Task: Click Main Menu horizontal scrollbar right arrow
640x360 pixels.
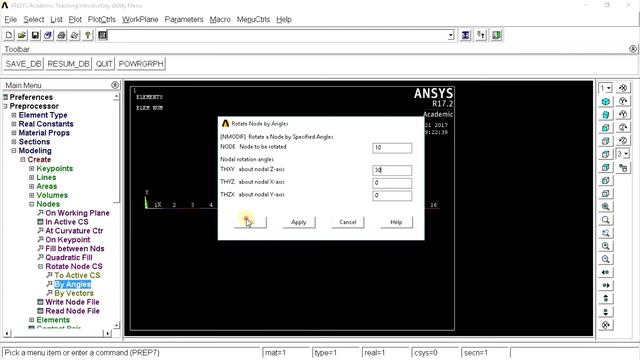Action: pyautogui.click(x=107, y=333)
